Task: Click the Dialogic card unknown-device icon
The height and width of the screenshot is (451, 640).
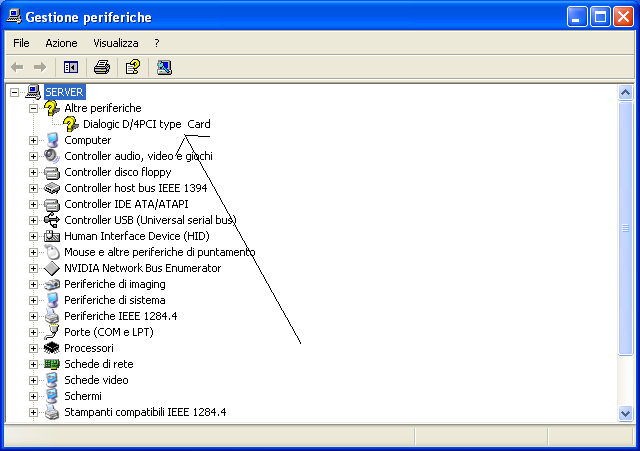Action: [71, 124]
